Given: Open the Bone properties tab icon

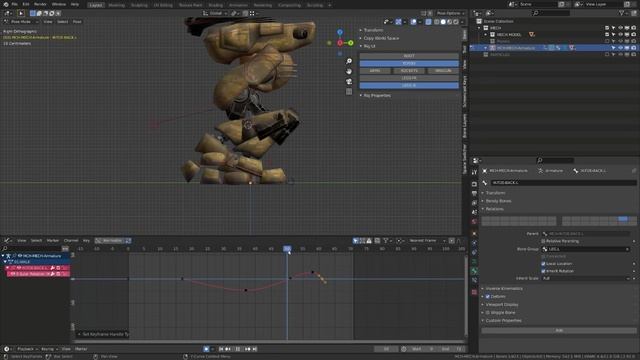Looking at the screenshot, I should click(474, 271).
